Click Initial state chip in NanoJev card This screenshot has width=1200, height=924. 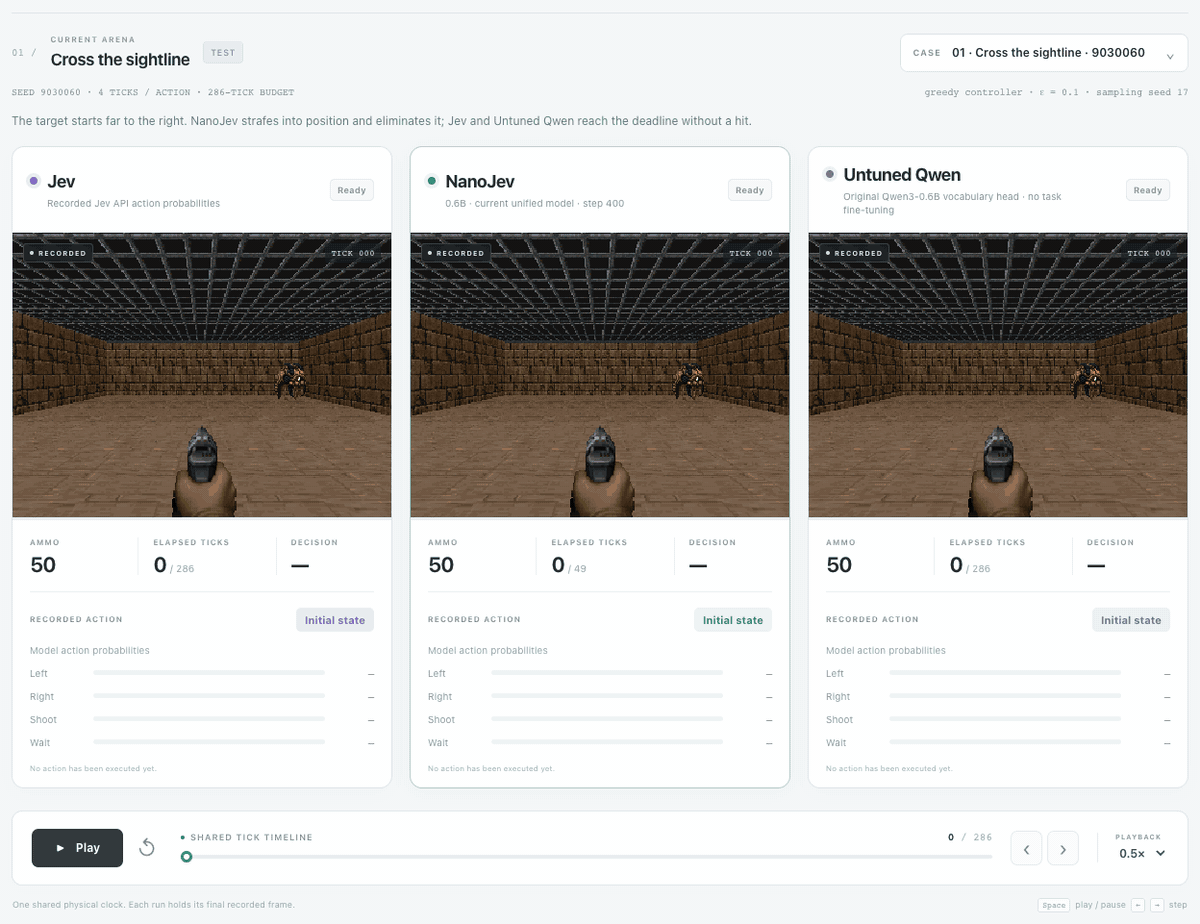click(x=733, y=620)
